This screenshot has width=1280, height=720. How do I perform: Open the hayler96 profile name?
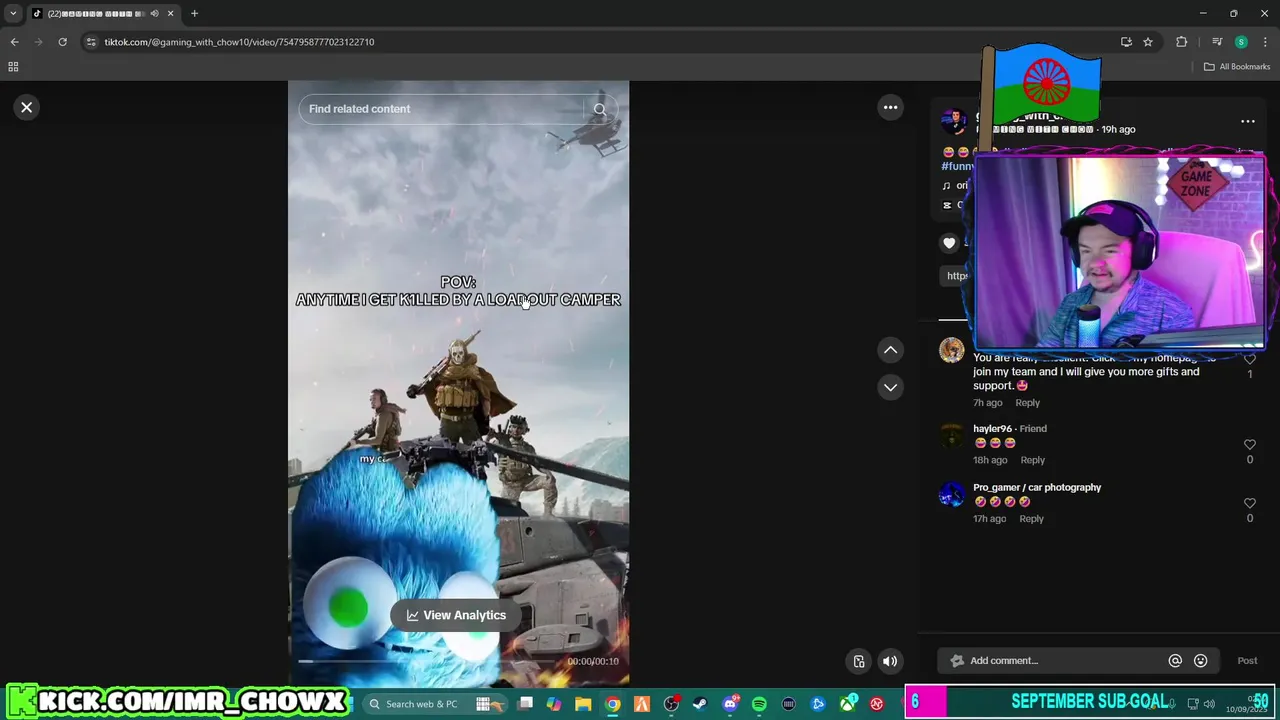992,429
